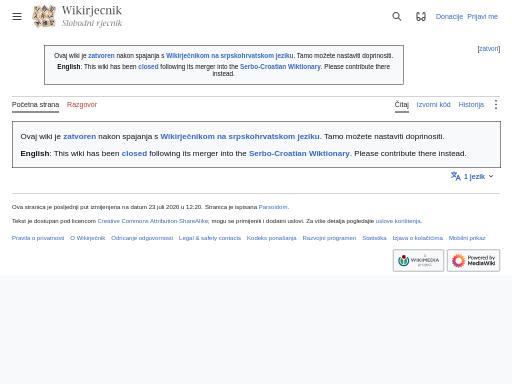Open the Pravila o privatnosti footer link
This screenshot has width=512, height=384.
[38, 238]
